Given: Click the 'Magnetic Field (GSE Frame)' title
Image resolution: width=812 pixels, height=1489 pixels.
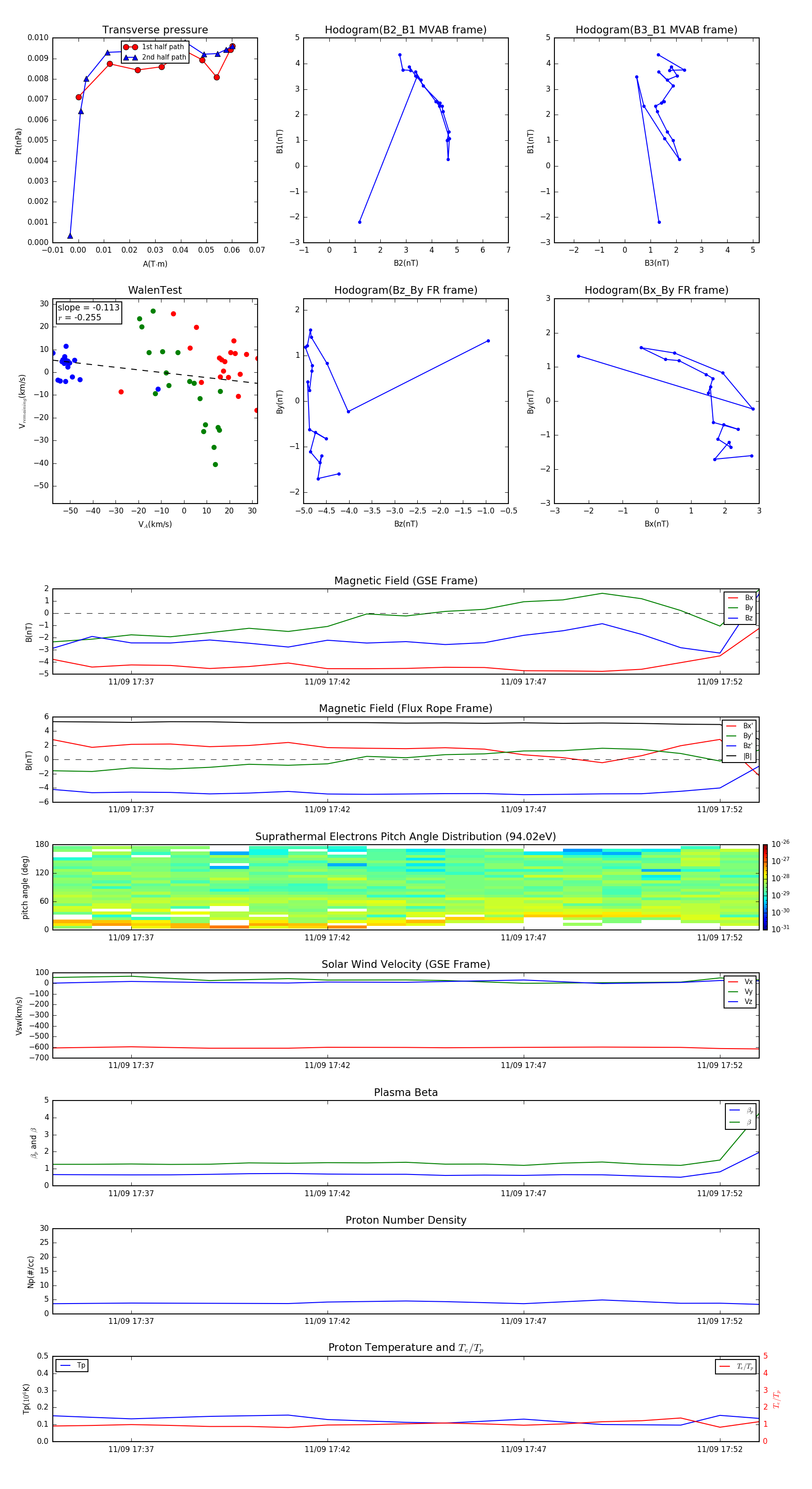Looking at the screenshot, I should (x=406, y=581).
